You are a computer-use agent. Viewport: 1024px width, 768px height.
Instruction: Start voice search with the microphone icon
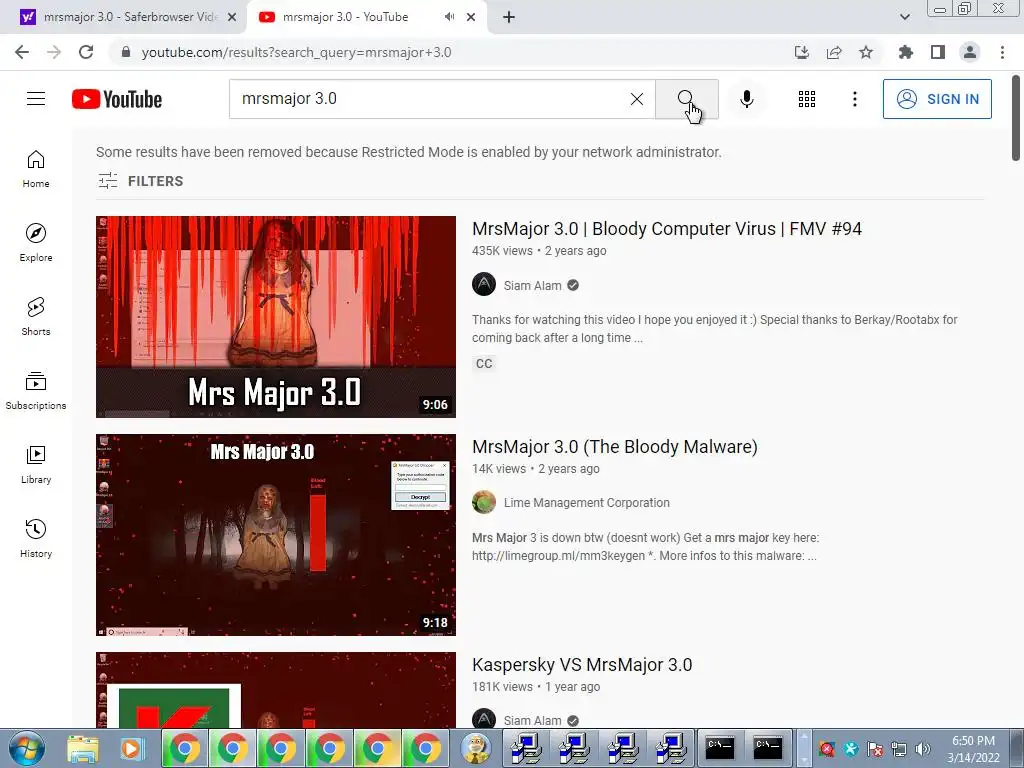(x=746, y=99)
